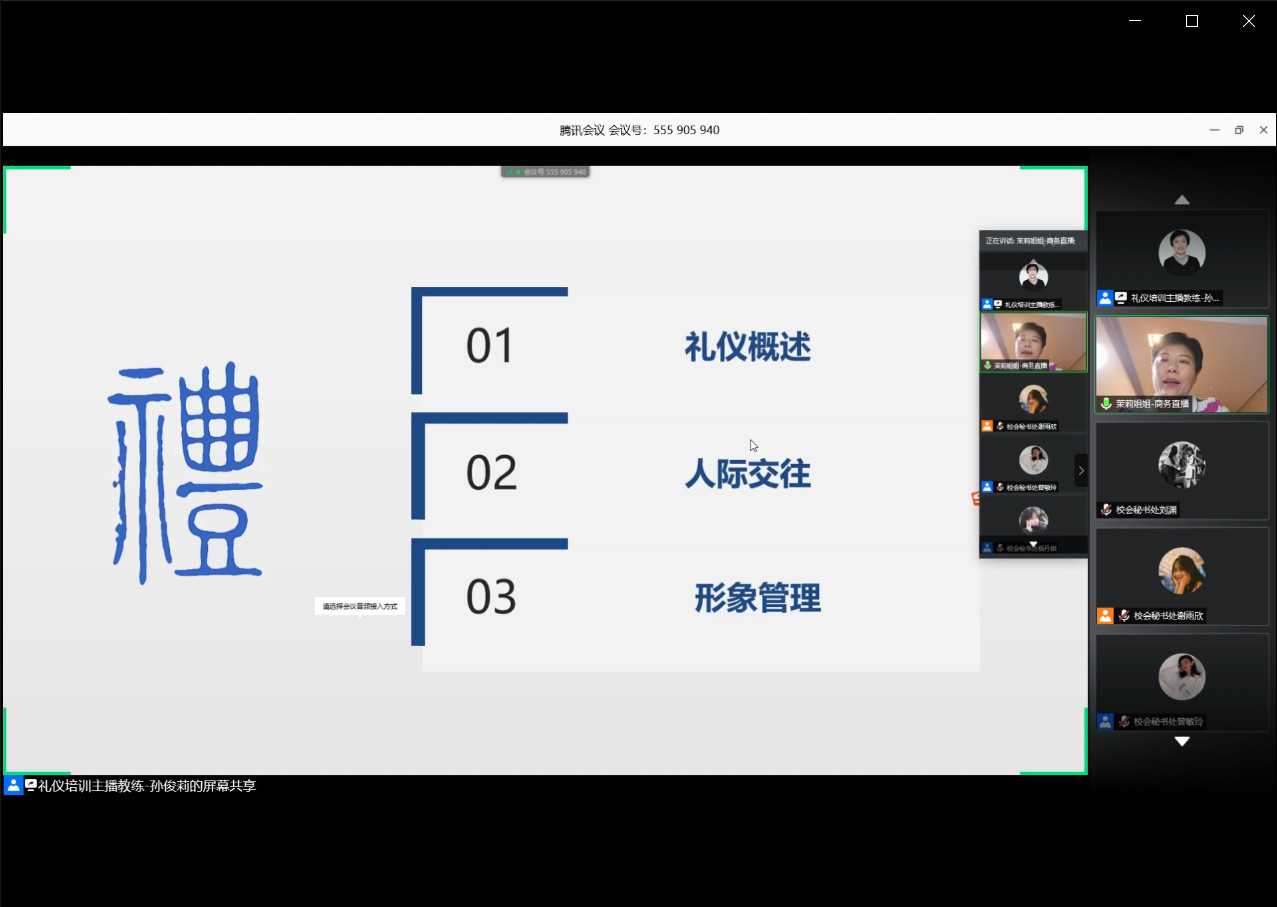
Task: Click muted mic icon beside 校会秘书处刘渊
Action: [1106, 510]
